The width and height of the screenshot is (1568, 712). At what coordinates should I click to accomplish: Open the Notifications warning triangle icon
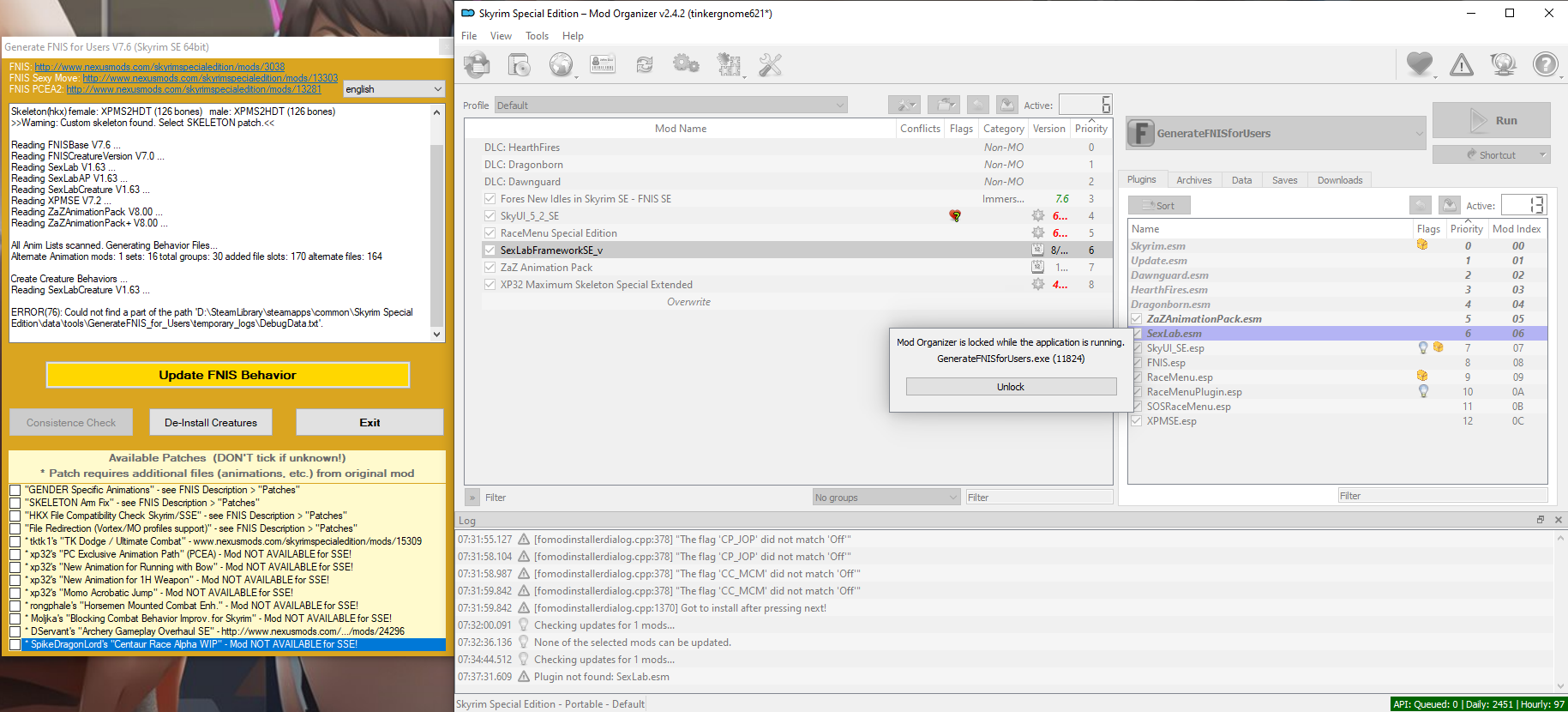(x=1462, y=64)
